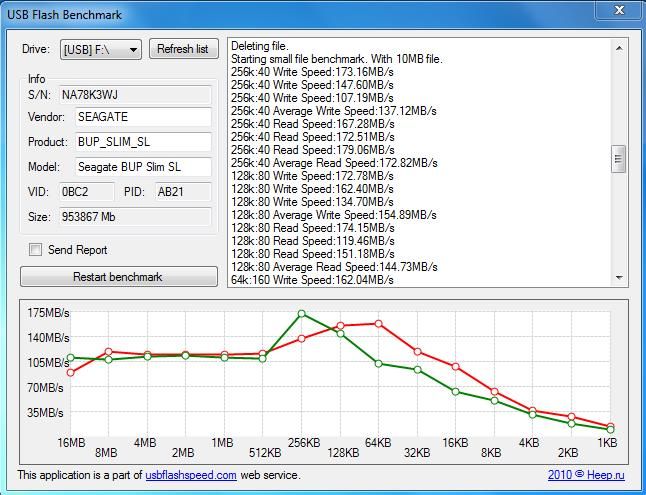Image resolution: width=646 pixels, height=495 pixels.
Task: Enable the Send Report checkbox
Action: pos(35,249)
